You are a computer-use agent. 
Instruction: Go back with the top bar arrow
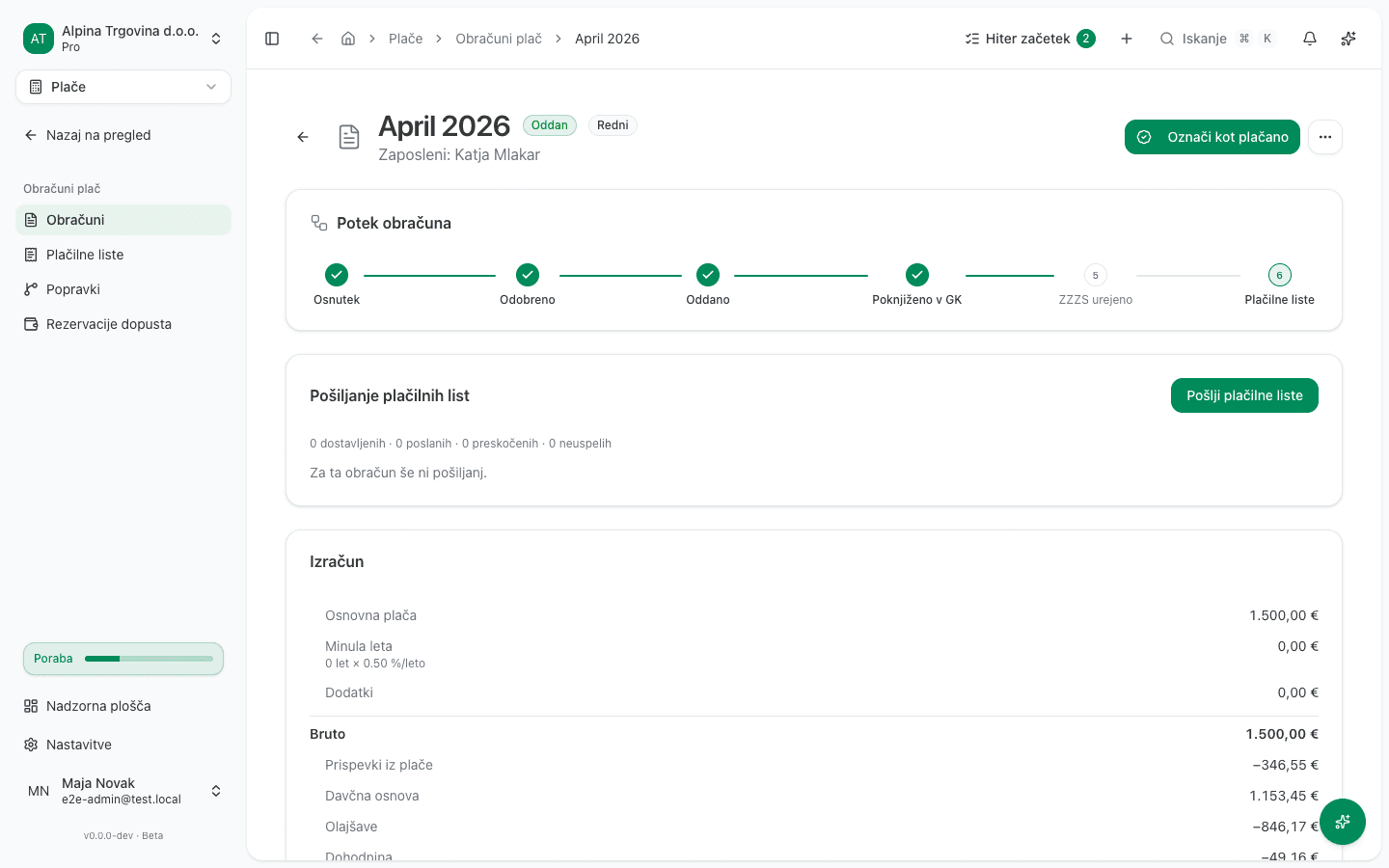(x=316, y=39)
